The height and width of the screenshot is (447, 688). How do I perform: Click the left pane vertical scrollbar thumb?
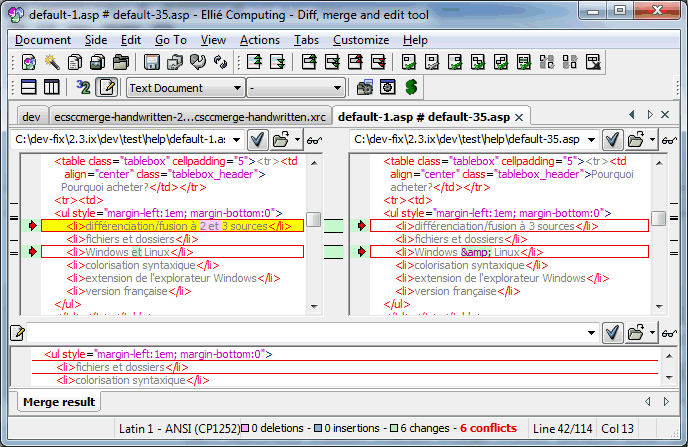(313, 219)
